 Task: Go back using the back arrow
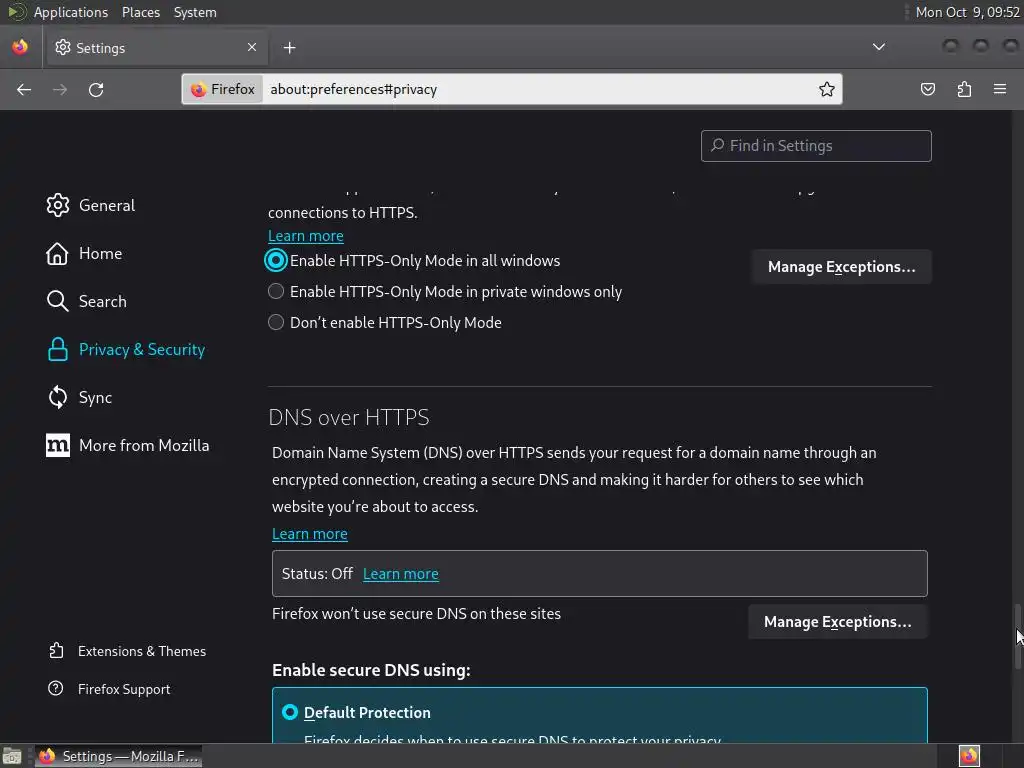[24, 89]
